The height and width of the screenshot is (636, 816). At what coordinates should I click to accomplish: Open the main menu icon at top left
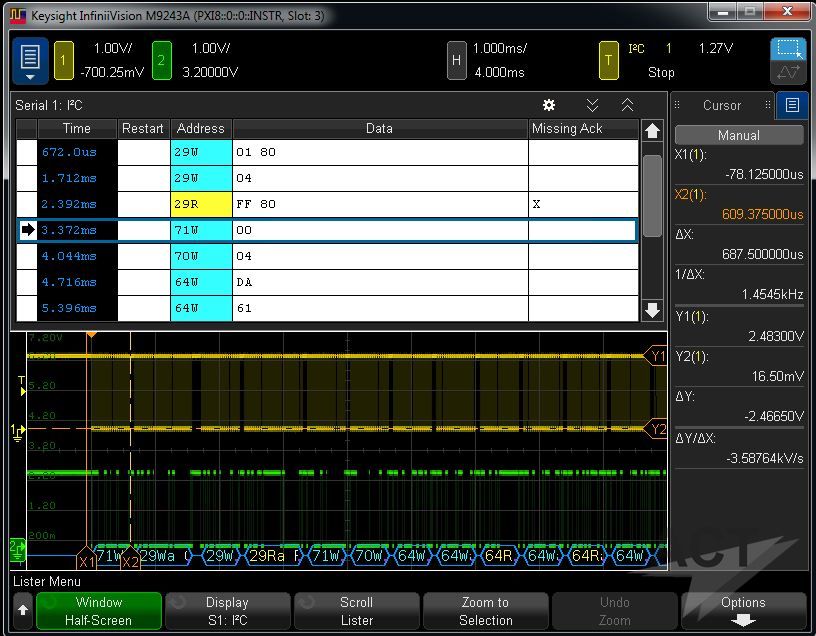coord(30,60)
